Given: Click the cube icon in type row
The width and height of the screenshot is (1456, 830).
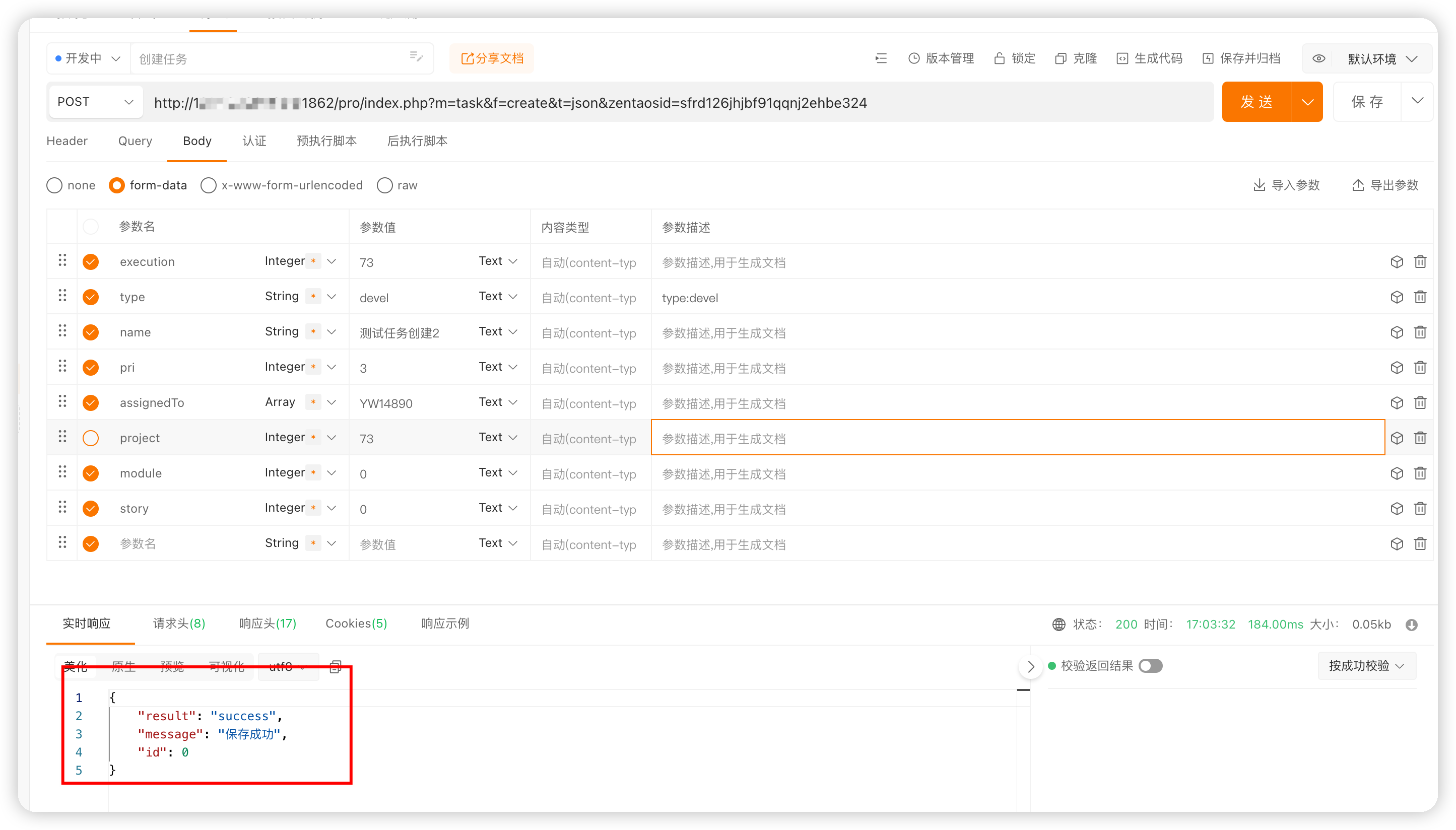Looking at the screenshot, I should (1396, 297).
